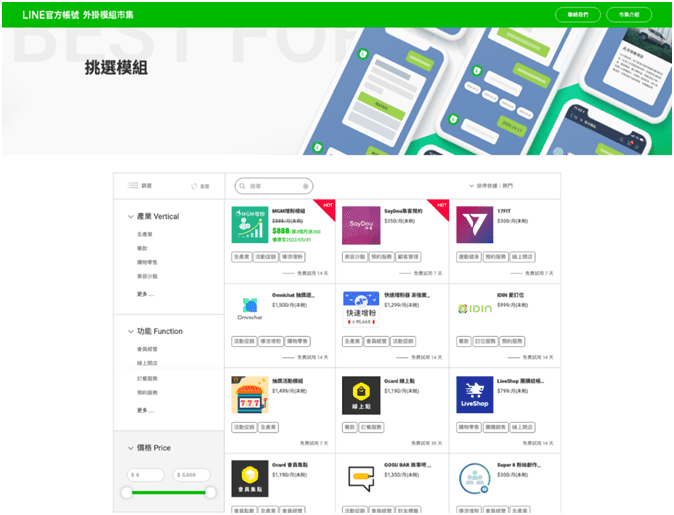Open the 17FIT module title
Screen dimensions: 674x515
(504, 211)
